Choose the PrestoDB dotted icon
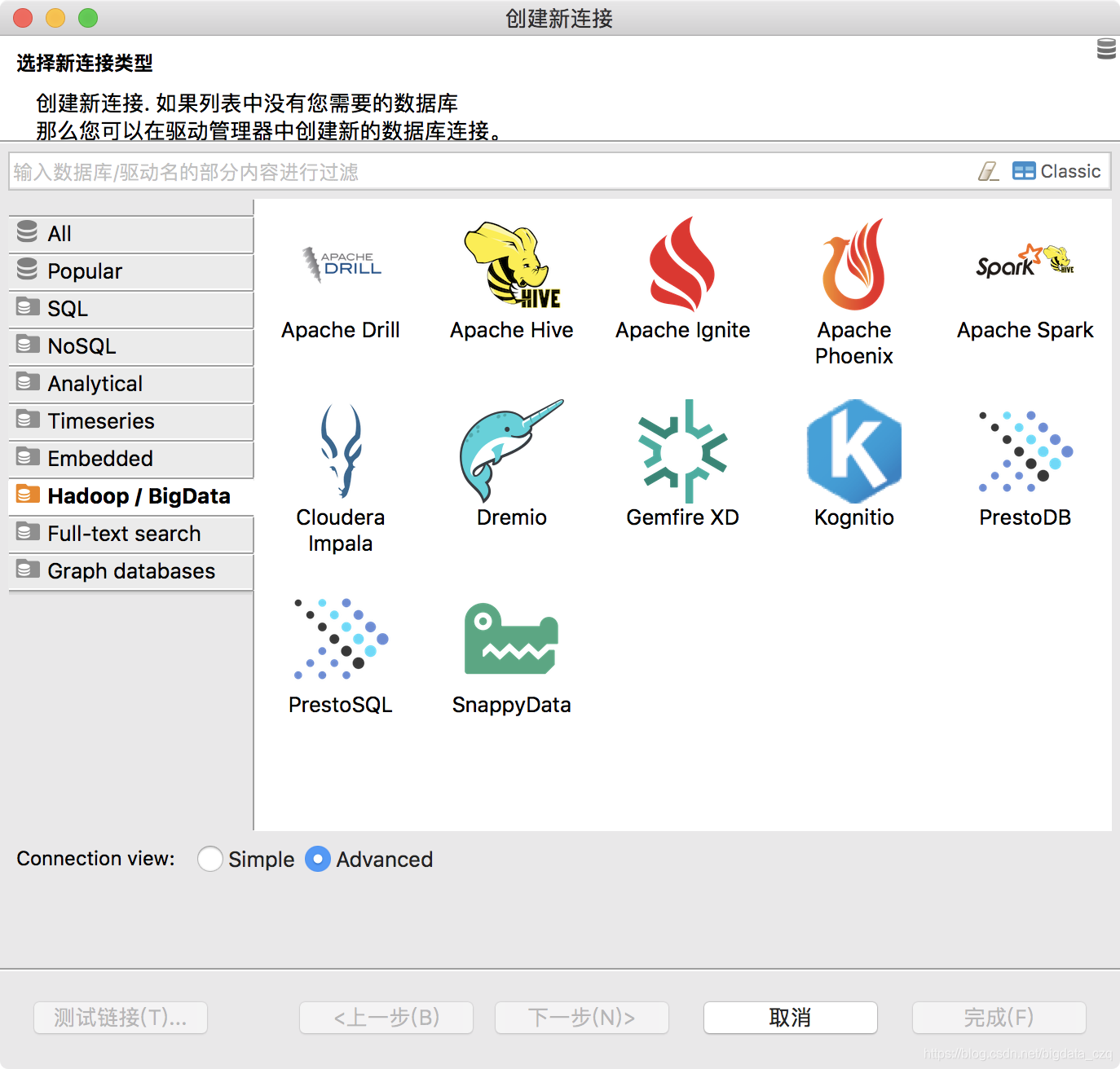Screen dimensions: 1120x1069 tap(1025, 451)
